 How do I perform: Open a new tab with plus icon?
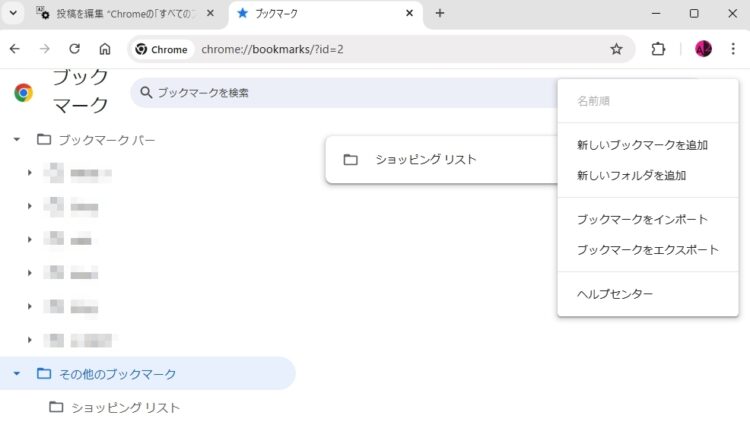pyautogui.click(x=440, y=14)
